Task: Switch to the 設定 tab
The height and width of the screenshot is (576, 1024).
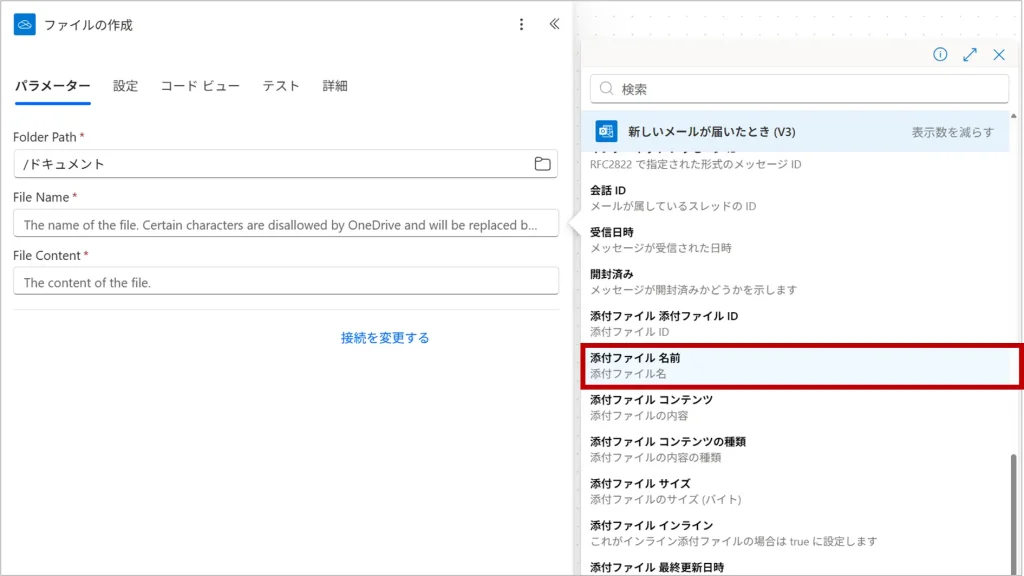Action: pos(126,86)
